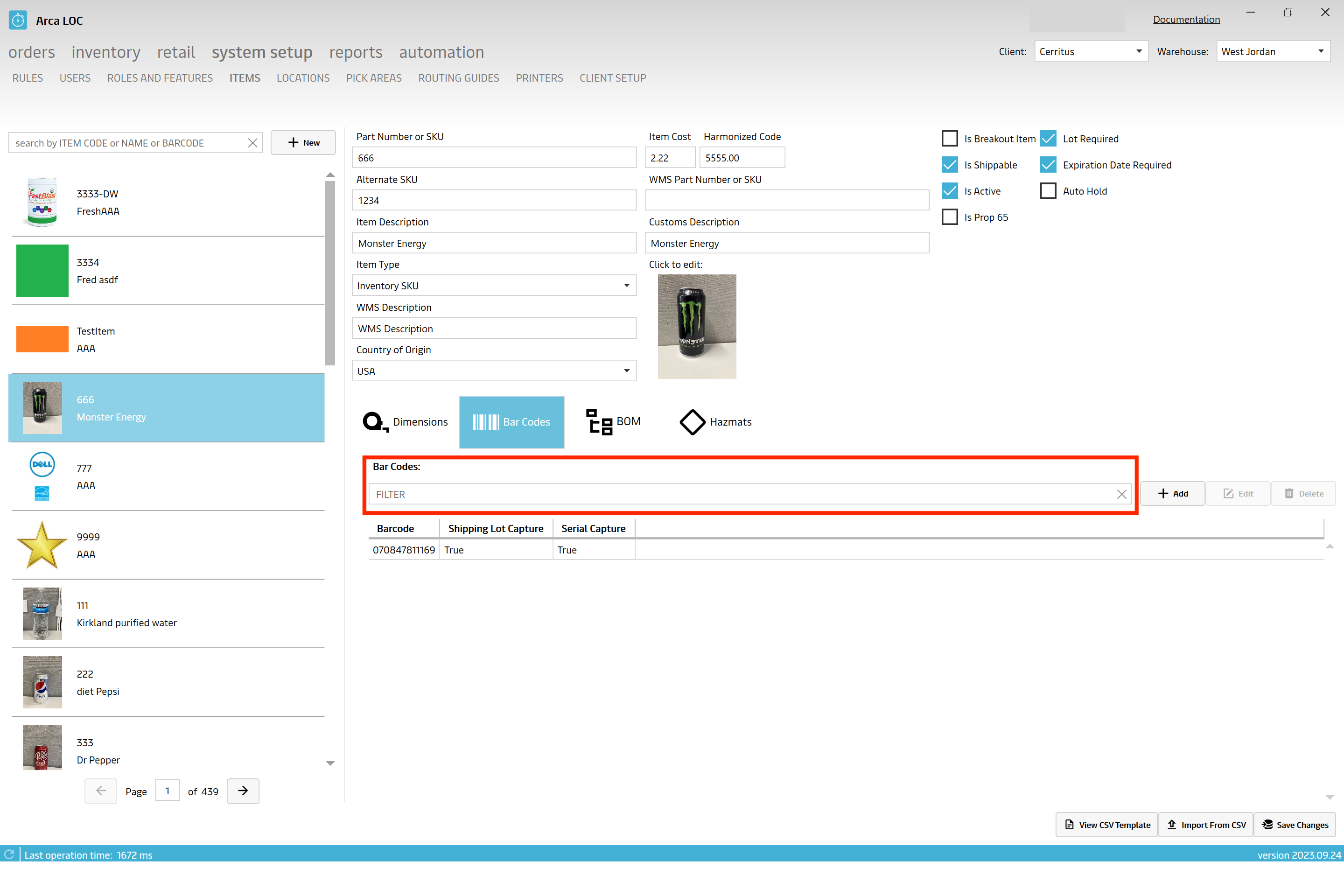1344x896 pixels.
Task: Expand the Country of Origin dropdown
Action: pos(627,370)
